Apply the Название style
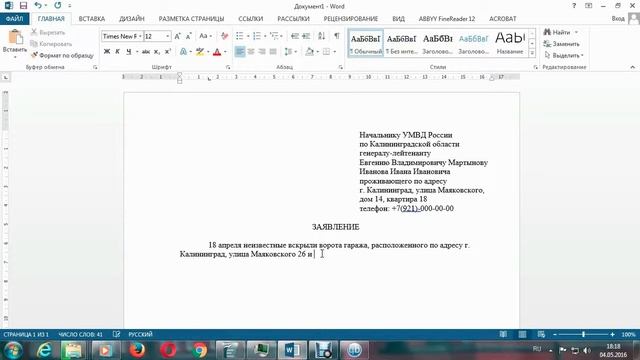Image resolution: width=640 pixels, height=360 pixels. (510, 43)
